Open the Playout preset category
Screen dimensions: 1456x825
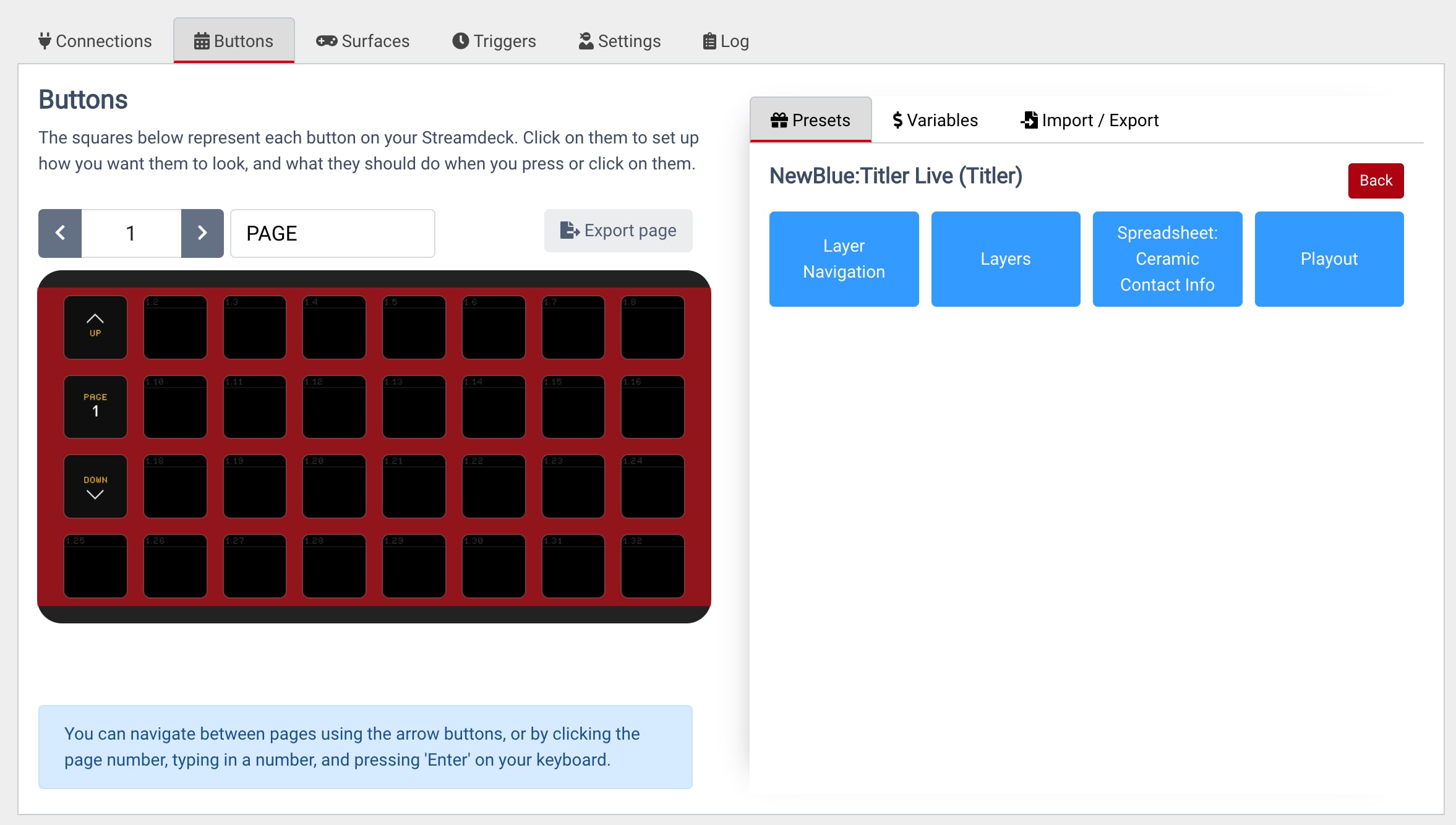click(x=1329, y=259)
